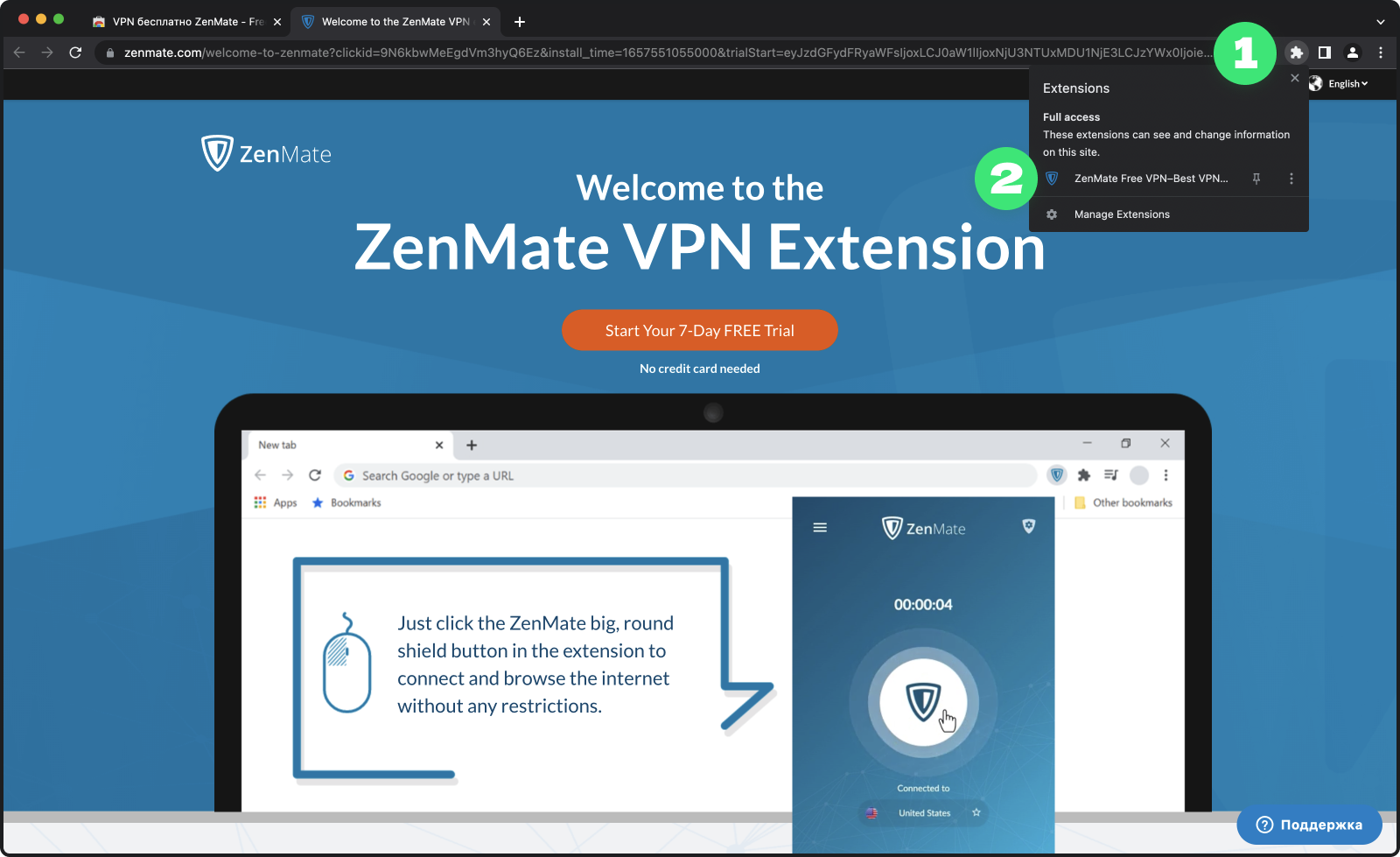Click the illustrated Search Google or type a URL bar

click(687, 475)
